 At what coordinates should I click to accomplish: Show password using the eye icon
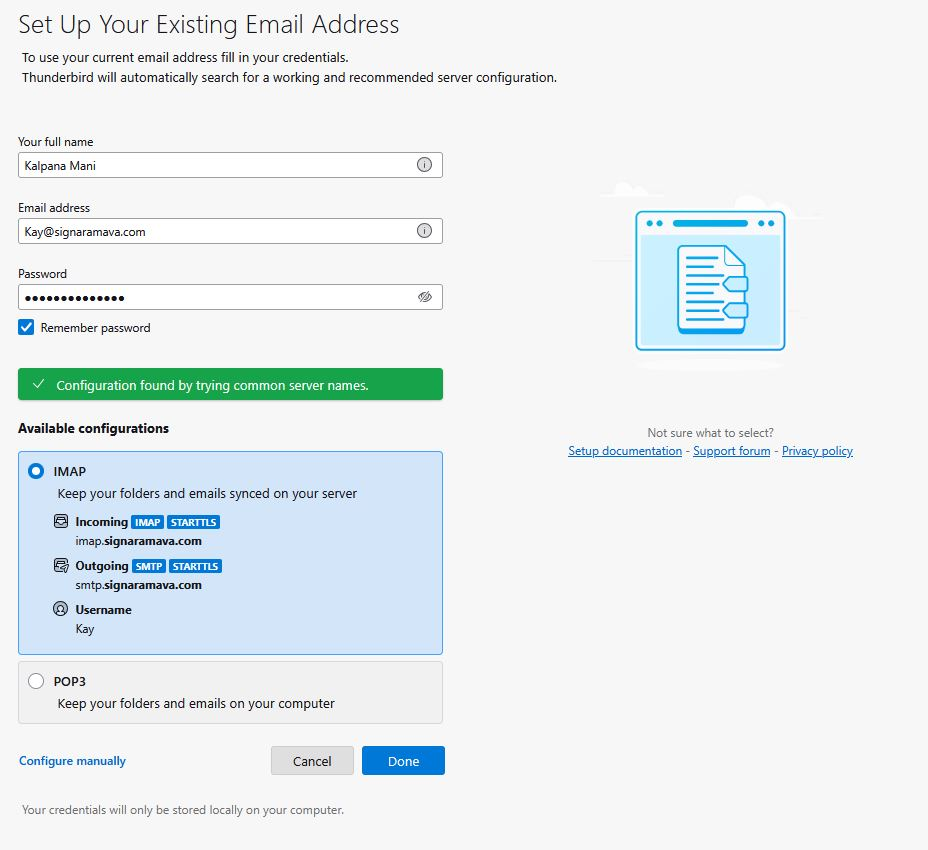tap(424, 297)
